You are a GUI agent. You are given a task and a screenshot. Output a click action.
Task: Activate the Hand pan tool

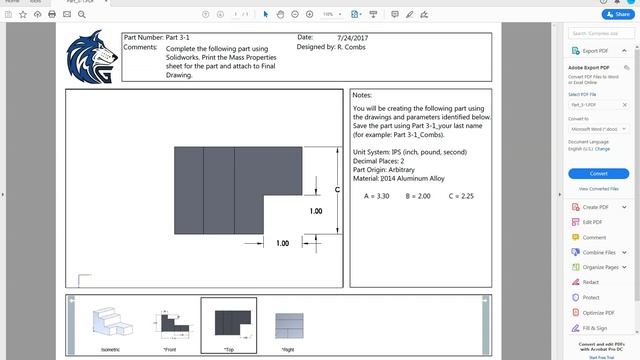(x=280, y=15)
